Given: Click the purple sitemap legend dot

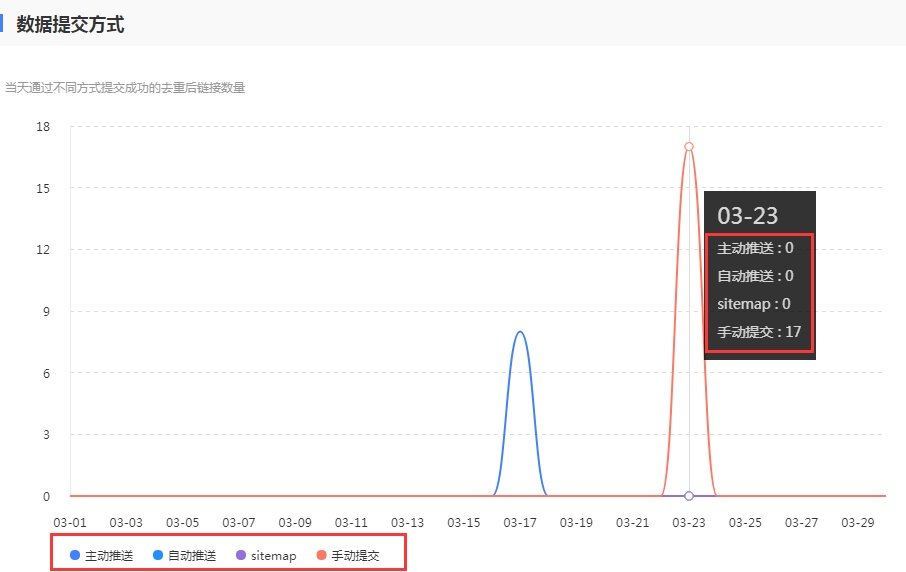Looking at the screenshot, I should coord(241,555).
